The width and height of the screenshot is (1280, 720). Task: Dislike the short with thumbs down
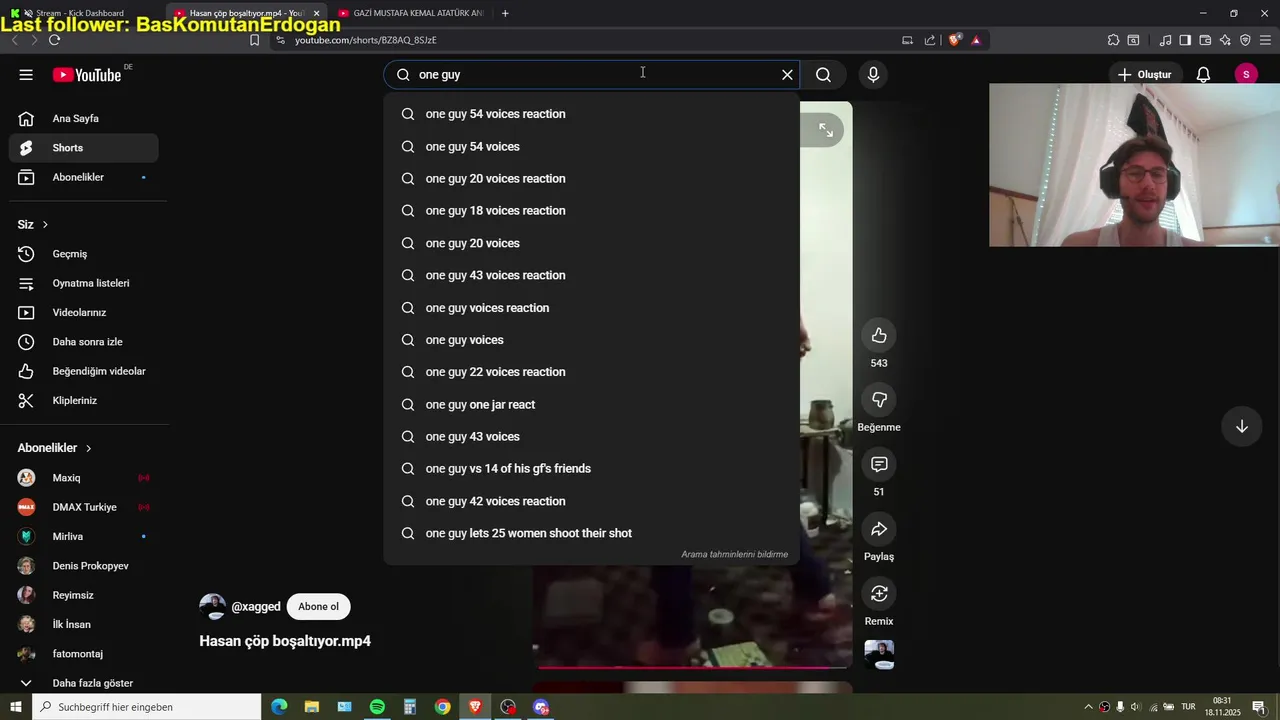click(x=879, y=400)
